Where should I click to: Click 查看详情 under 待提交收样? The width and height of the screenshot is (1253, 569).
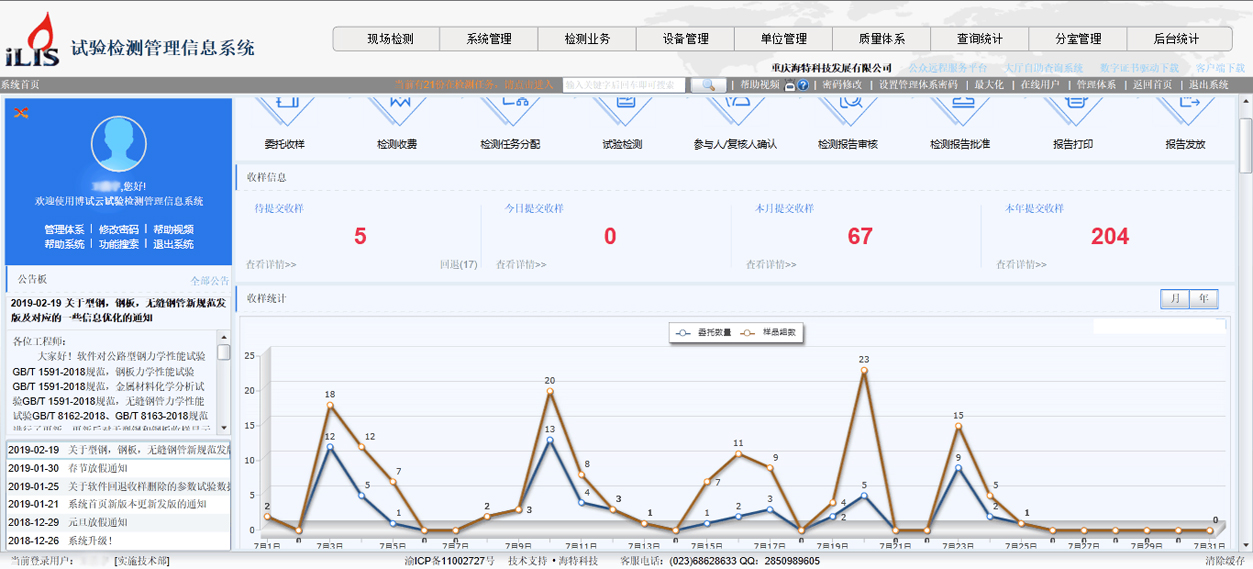[x=271, y=265]
